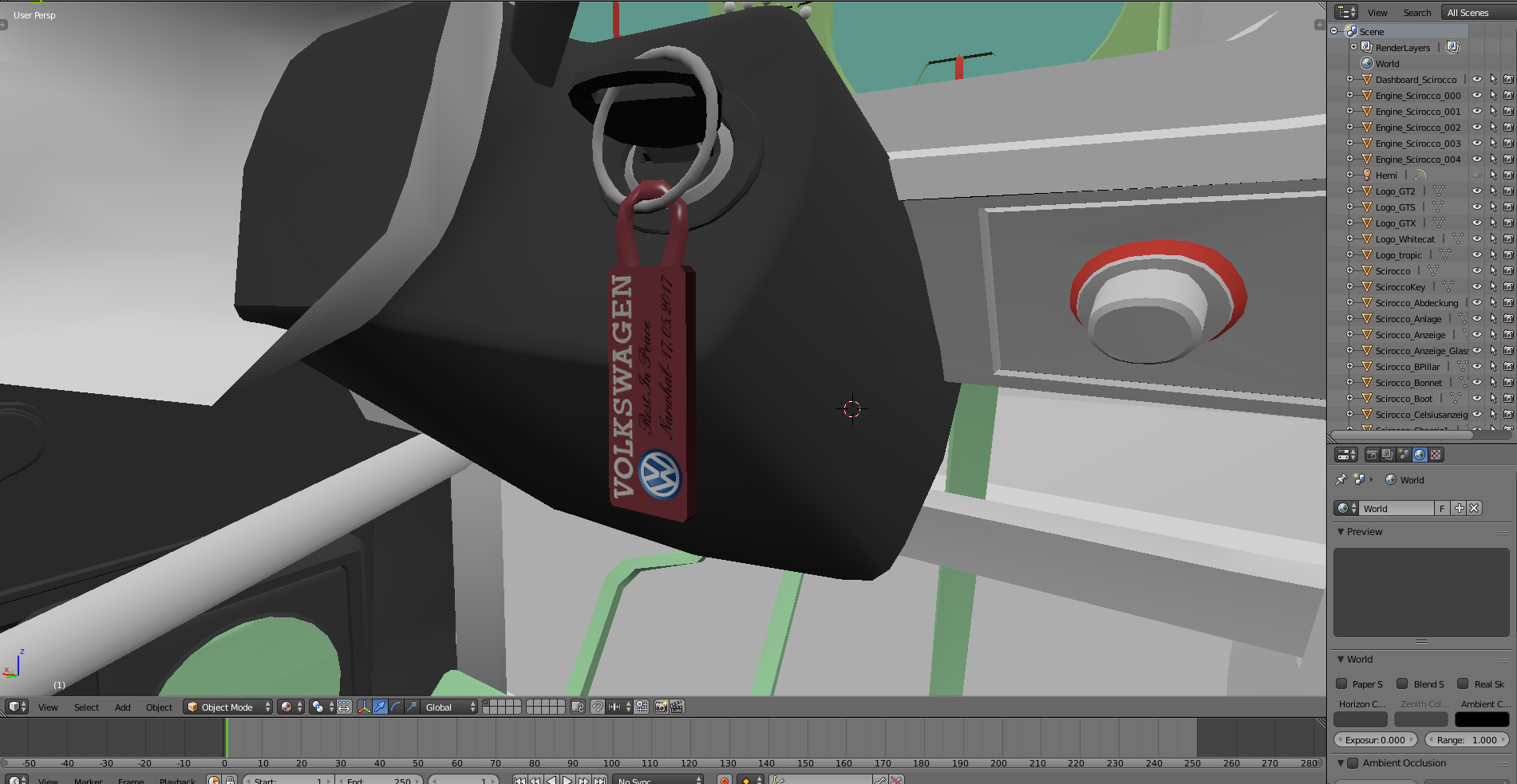Select the translate manipulator arrow icon
The image size is (1517, 784).
pos(380,707)
